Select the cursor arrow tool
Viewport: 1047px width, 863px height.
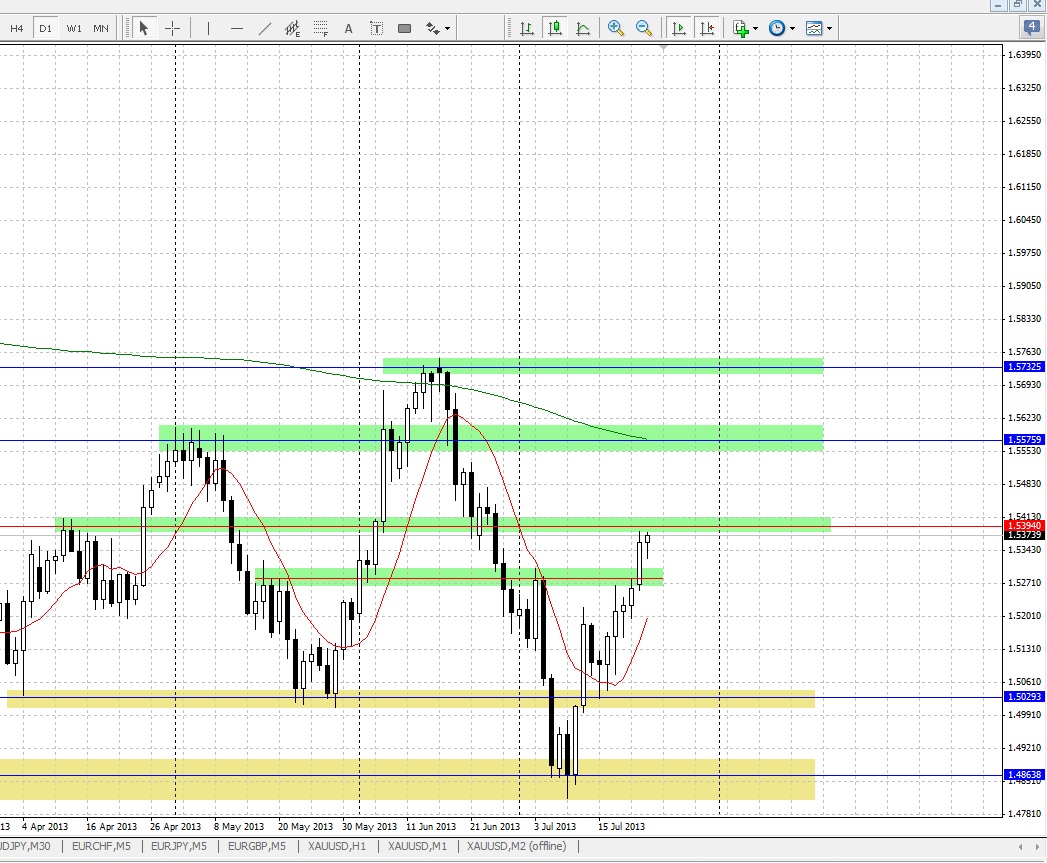pos(143,28)
